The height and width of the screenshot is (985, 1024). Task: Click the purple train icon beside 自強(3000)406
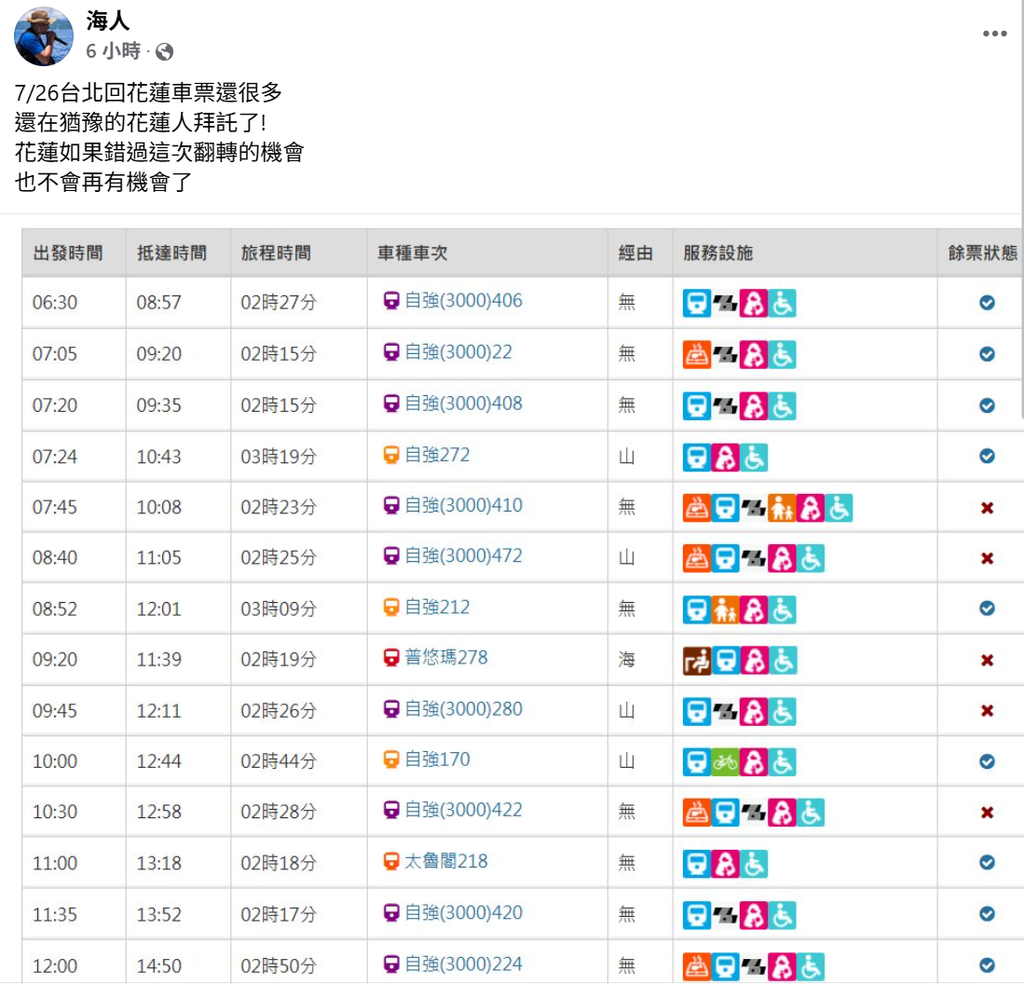click(391, 301)
